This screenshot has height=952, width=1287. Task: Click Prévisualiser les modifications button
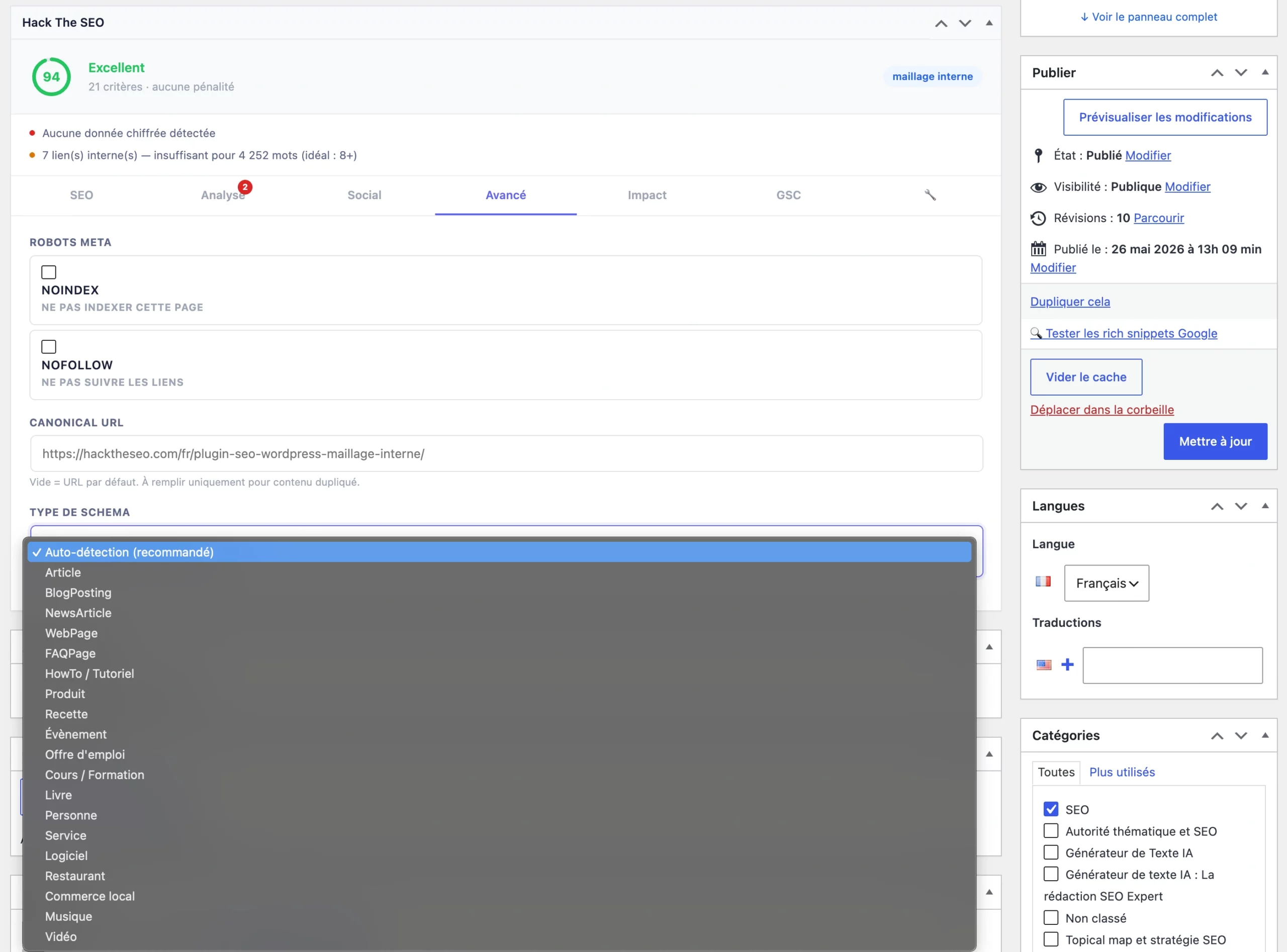1165,117
